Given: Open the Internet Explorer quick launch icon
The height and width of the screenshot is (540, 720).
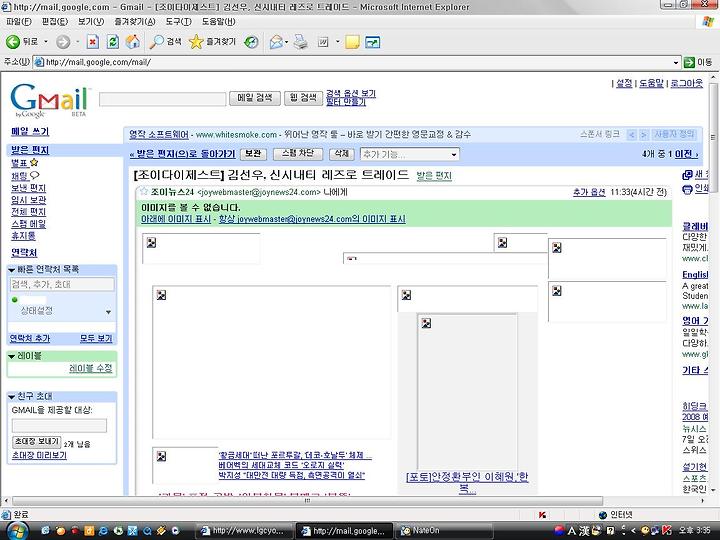Looking at the screenshot, I should (103, 530).
